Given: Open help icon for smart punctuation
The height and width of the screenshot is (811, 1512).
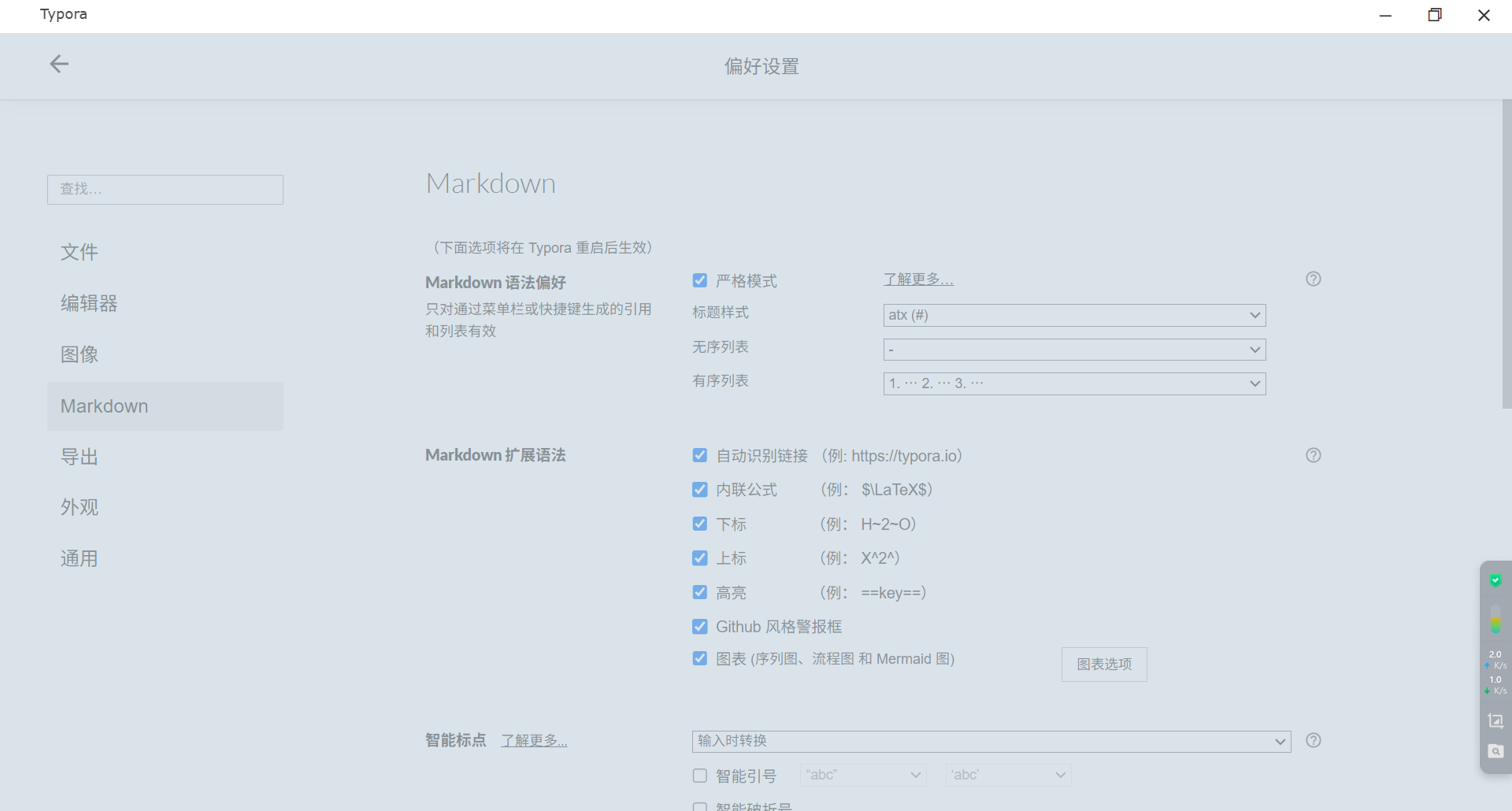Looking at the screenshot, I should (x=1313, y=740).
